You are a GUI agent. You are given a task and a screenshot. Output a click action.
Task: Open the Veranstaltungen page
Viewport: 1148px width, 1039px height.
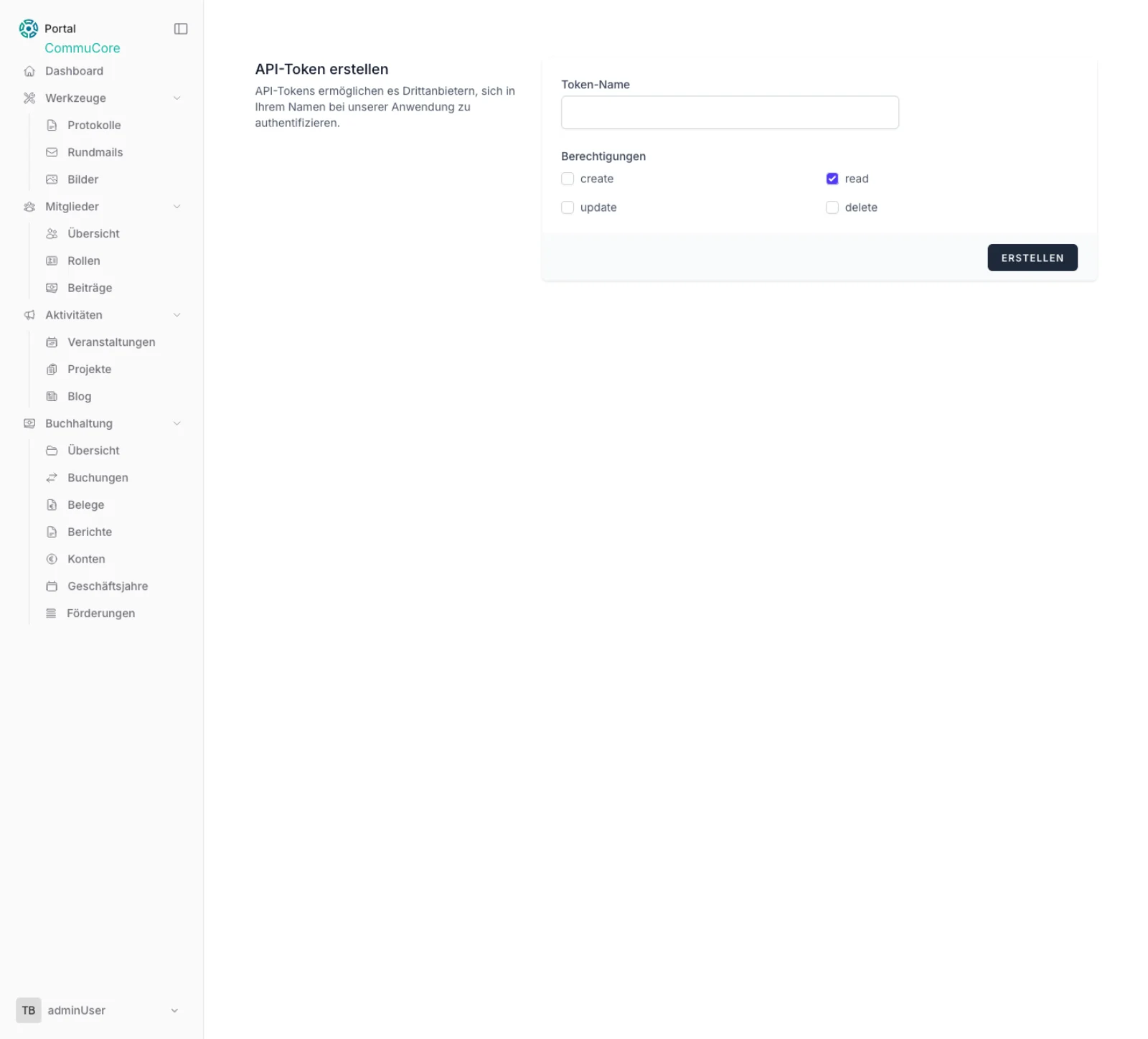[x=113, y=342]
